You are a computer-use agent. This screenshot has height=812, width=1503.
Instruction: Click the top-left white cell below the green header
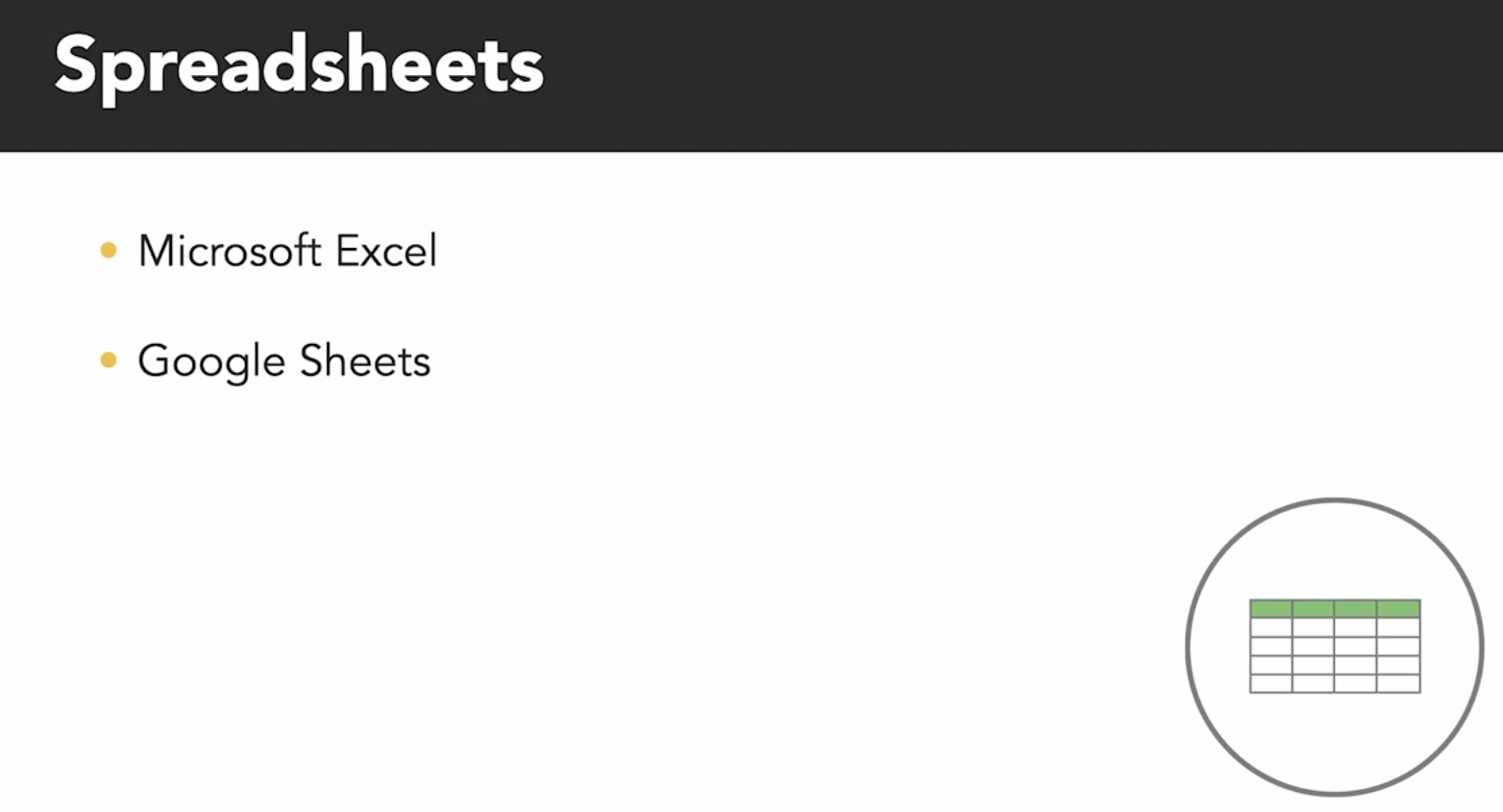(x=1270, y=627)
